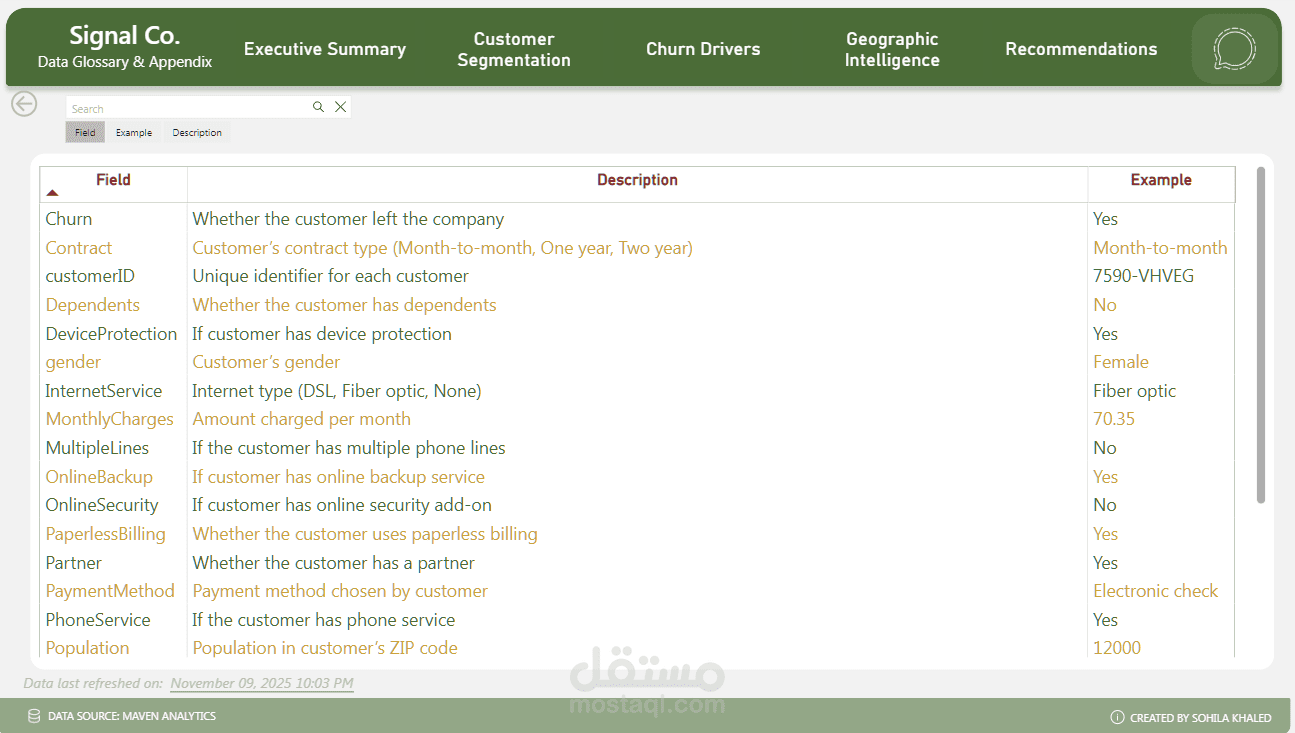
Task: Click 'Unique identifier for each customer'
Action: pyautogui.click(x=330, y=276)
